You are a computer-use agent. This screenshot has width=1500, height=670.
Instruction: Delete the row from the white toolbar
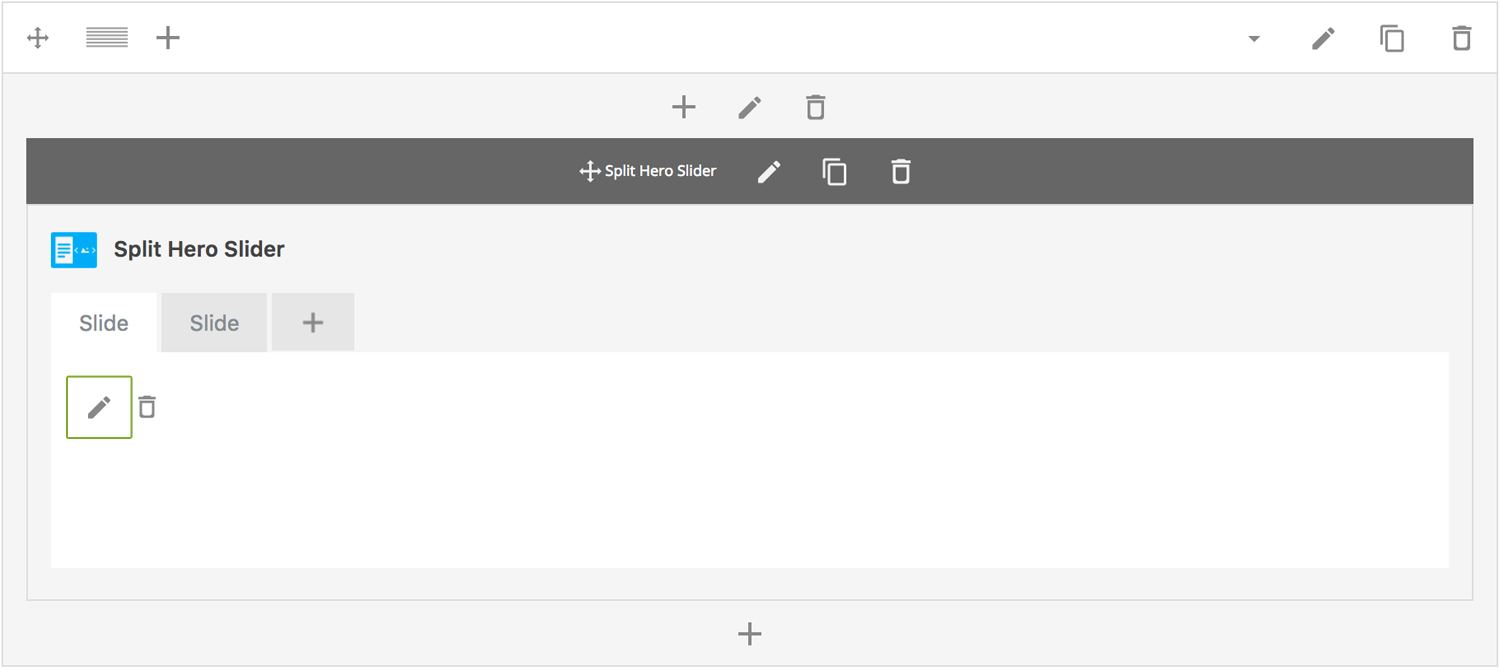coord(1462,39)
